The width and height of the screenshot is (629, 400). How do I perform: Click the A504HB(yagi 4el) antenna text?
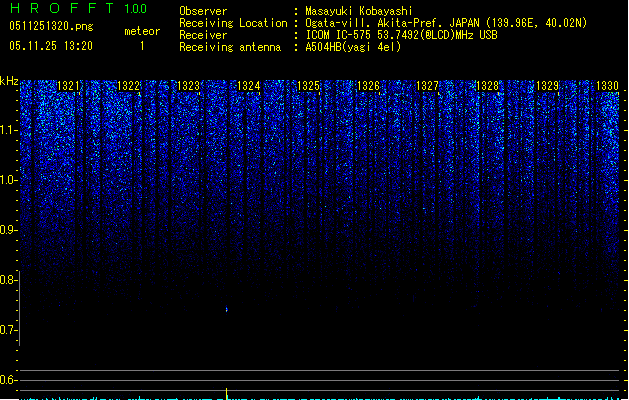coord(353,47)
